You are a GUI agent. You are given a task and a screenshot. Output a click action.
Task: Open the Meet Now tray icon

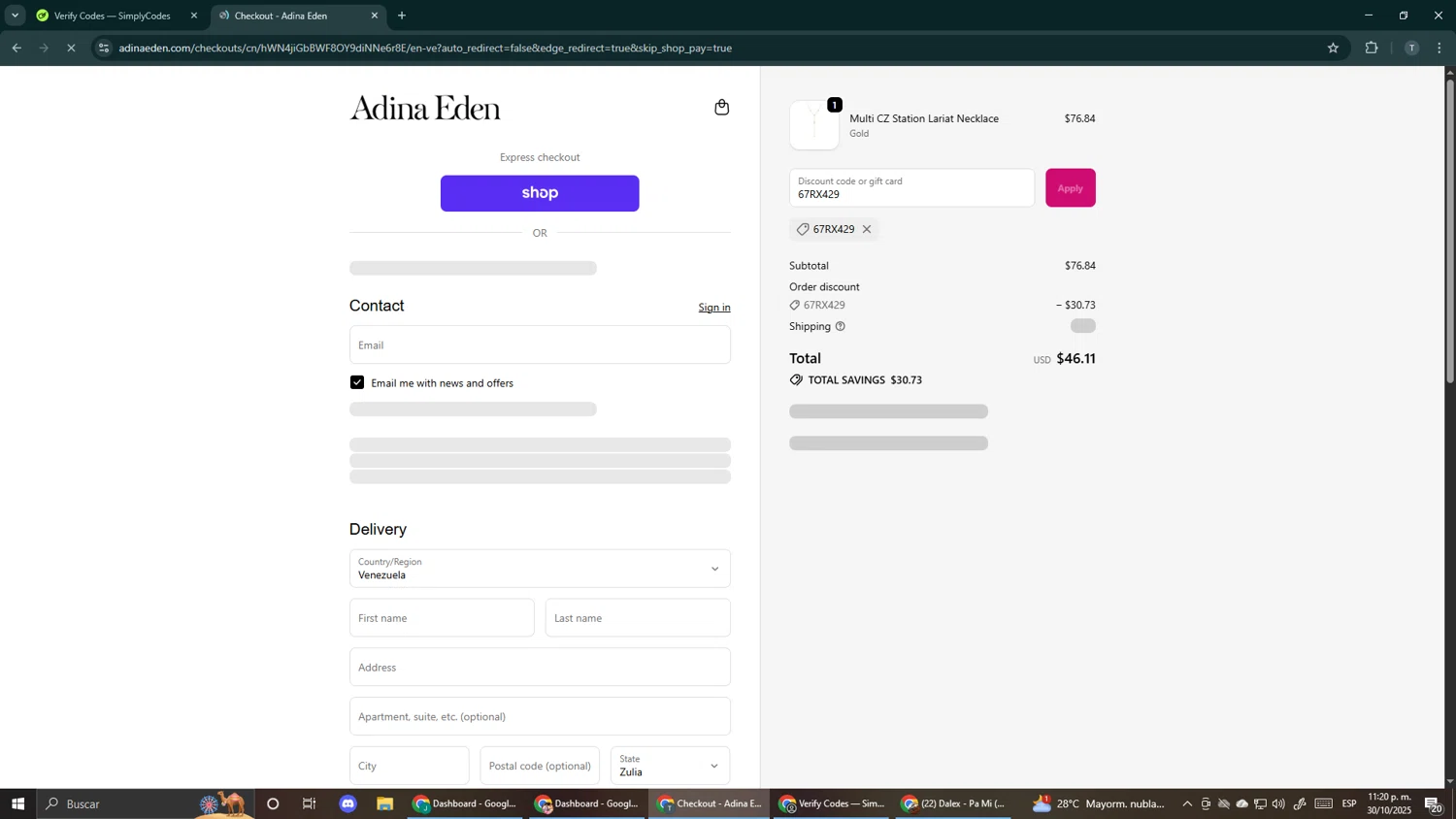click(x=1206, y=803)
